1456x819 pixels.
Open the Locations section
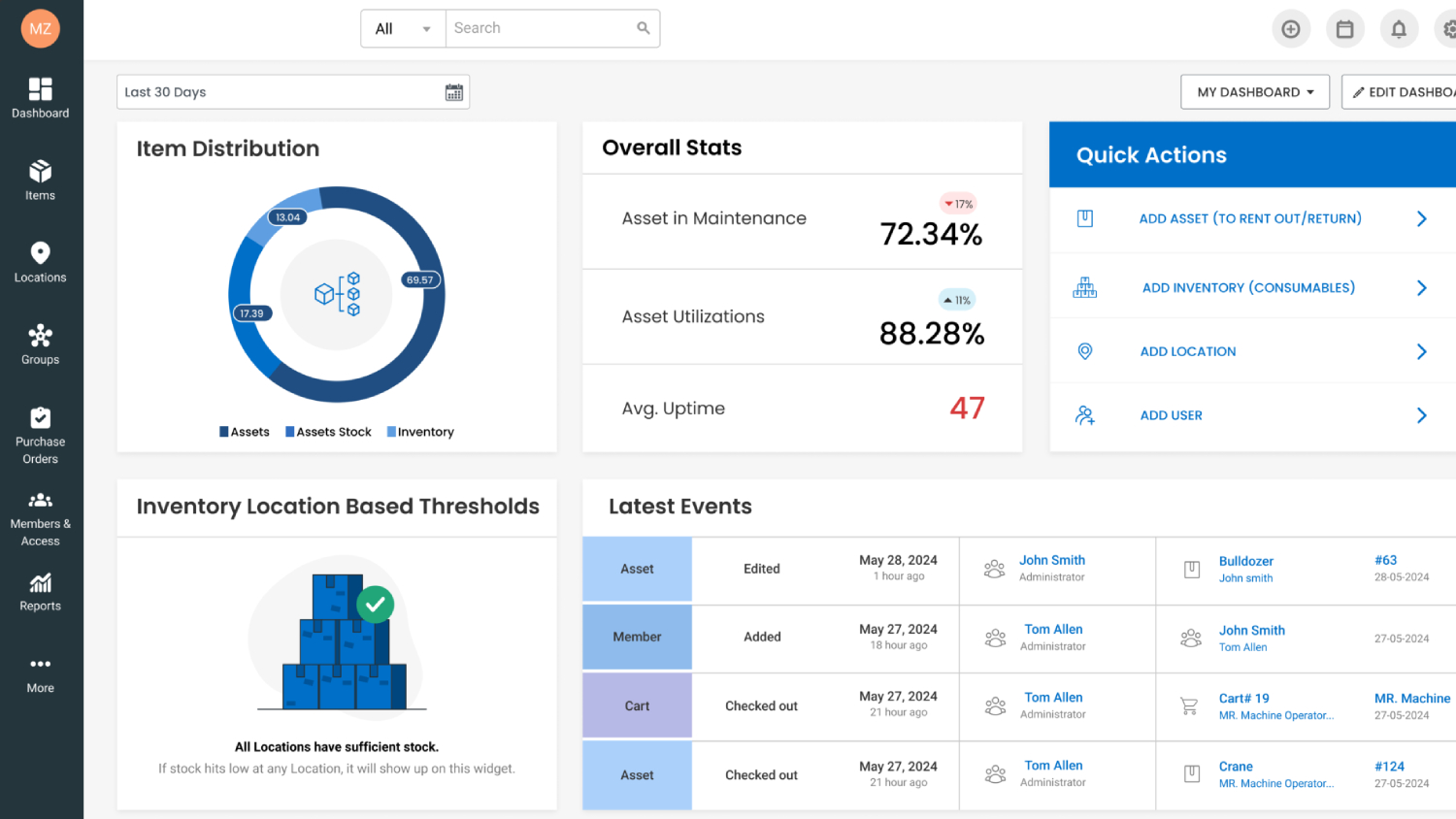coord(40,261)
